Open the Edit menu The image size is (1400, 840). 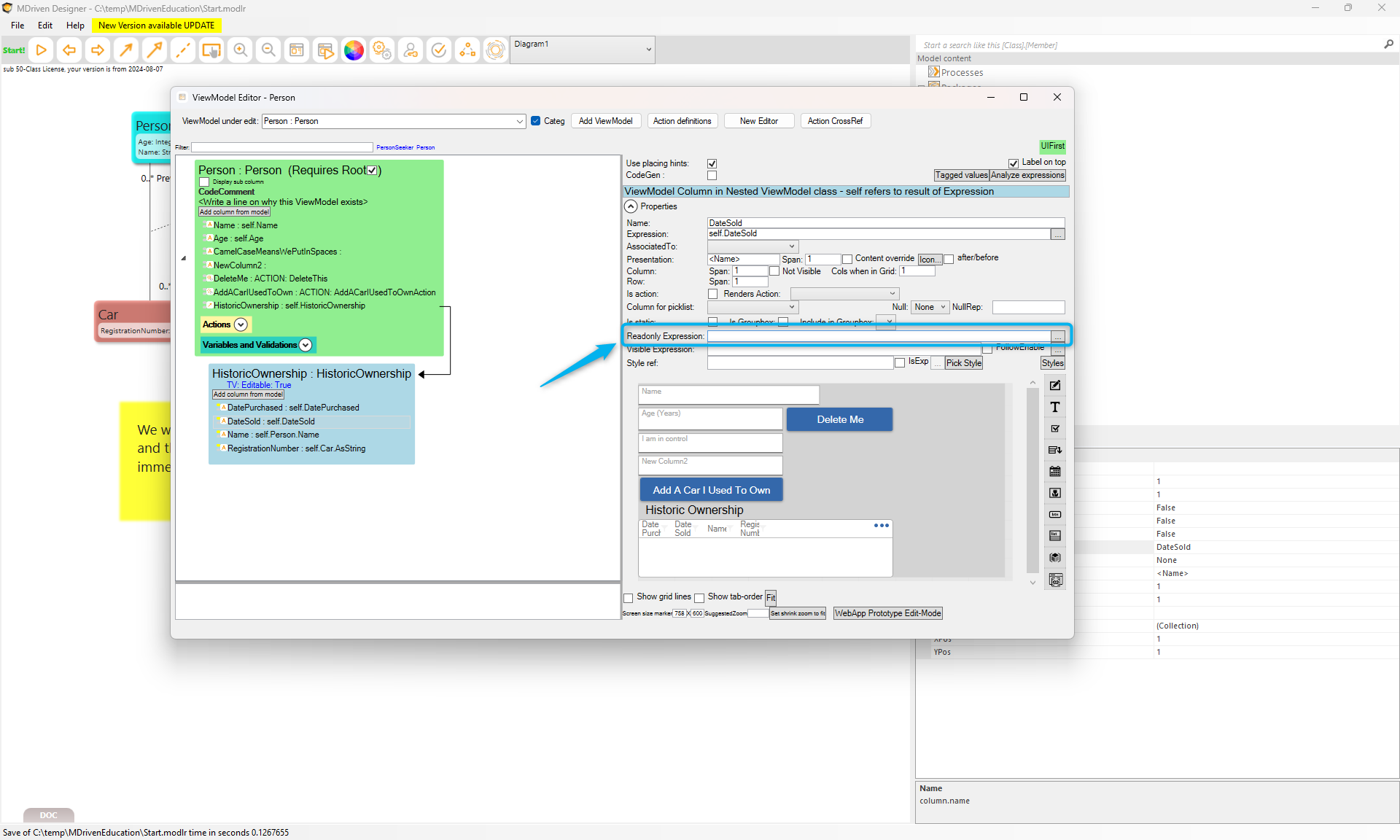click(x=45, y=26)
